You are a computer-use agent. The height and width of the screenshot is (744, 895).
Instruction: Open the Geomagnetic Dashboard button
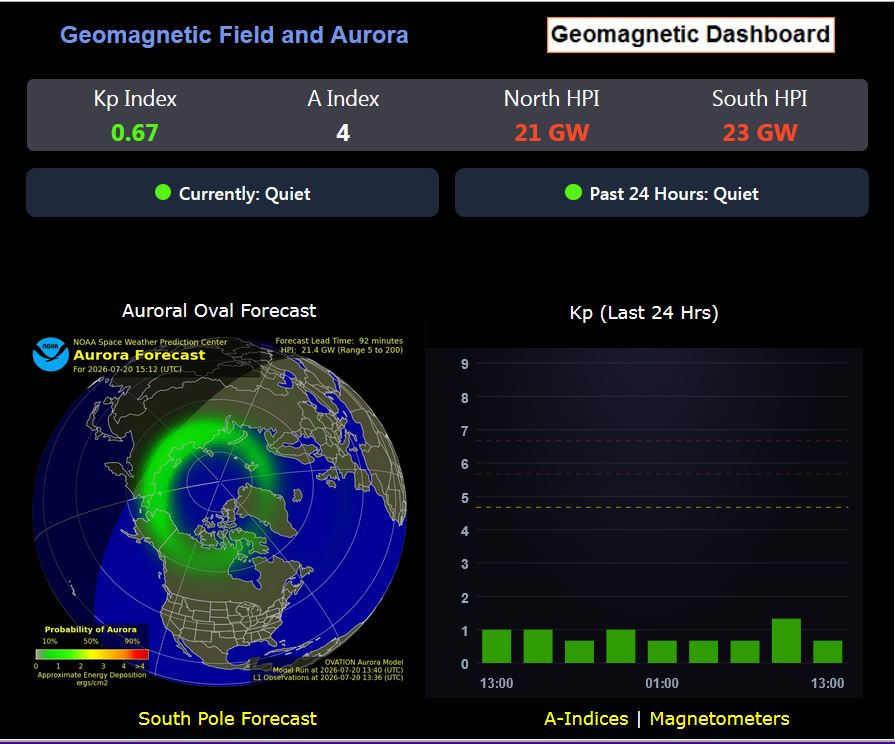pos(691,35)
